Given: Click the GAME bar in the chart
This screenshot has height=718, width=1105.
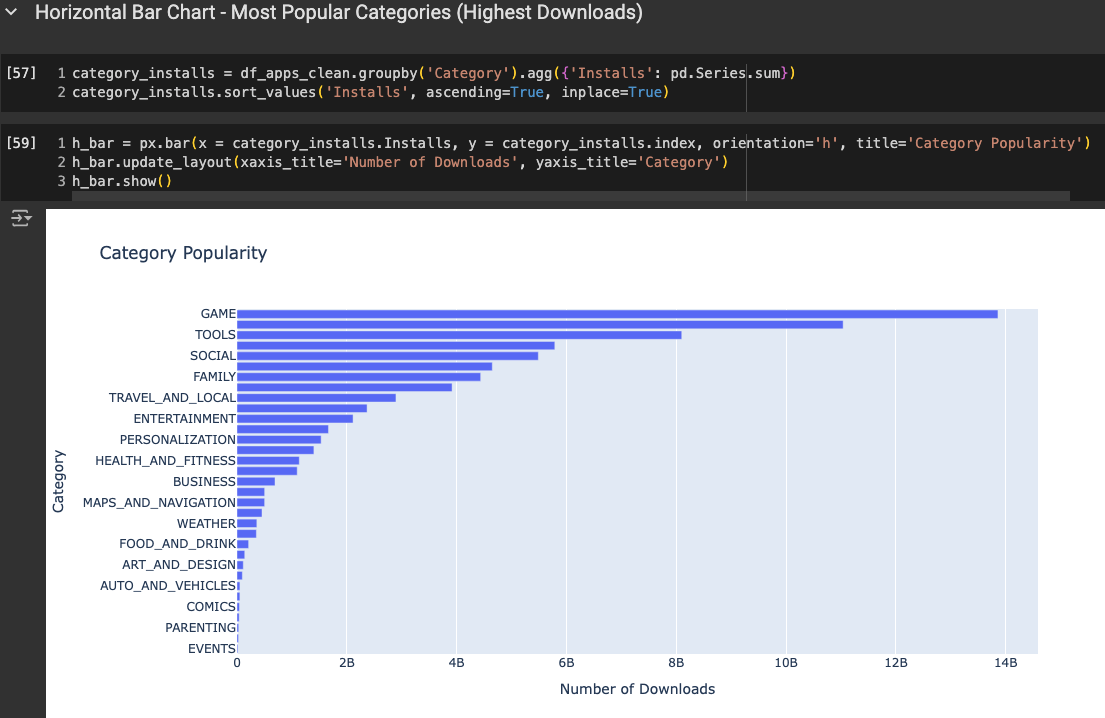Looking at the screenshot, I should pyautogui.click(x=617, y=314).
